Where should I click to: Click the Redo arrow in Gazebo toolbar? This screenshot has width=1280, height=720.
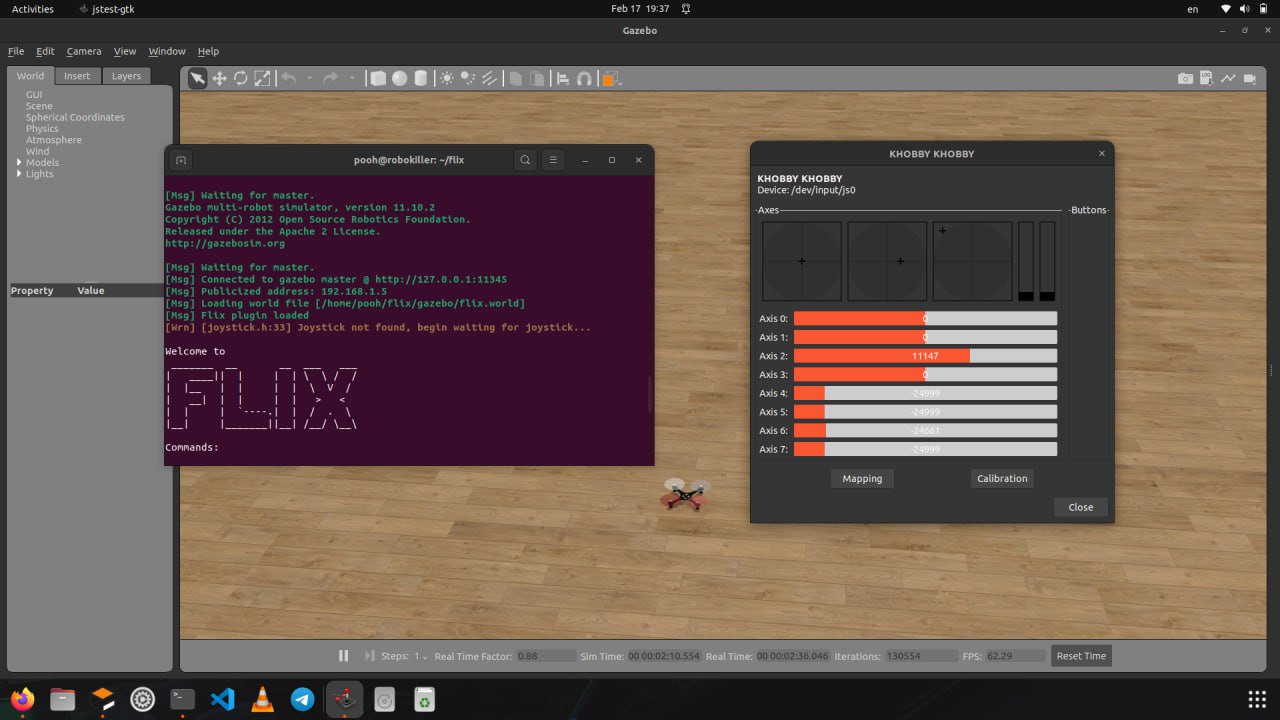click(331, 78)
